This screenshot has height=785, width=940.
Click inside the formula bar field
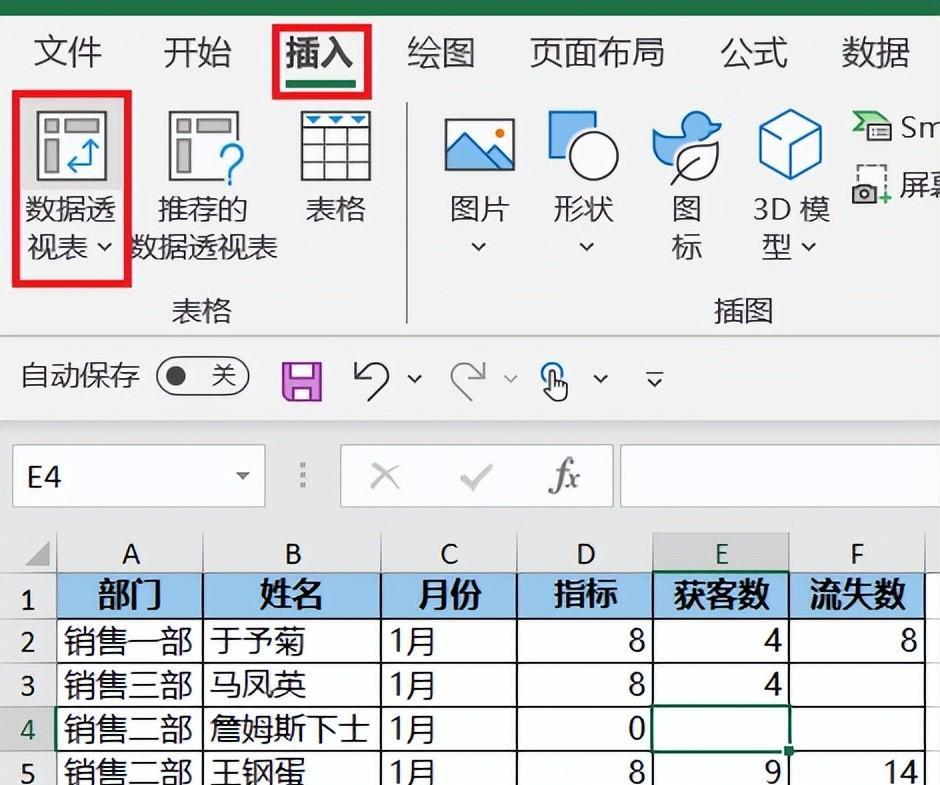[780, 476]
